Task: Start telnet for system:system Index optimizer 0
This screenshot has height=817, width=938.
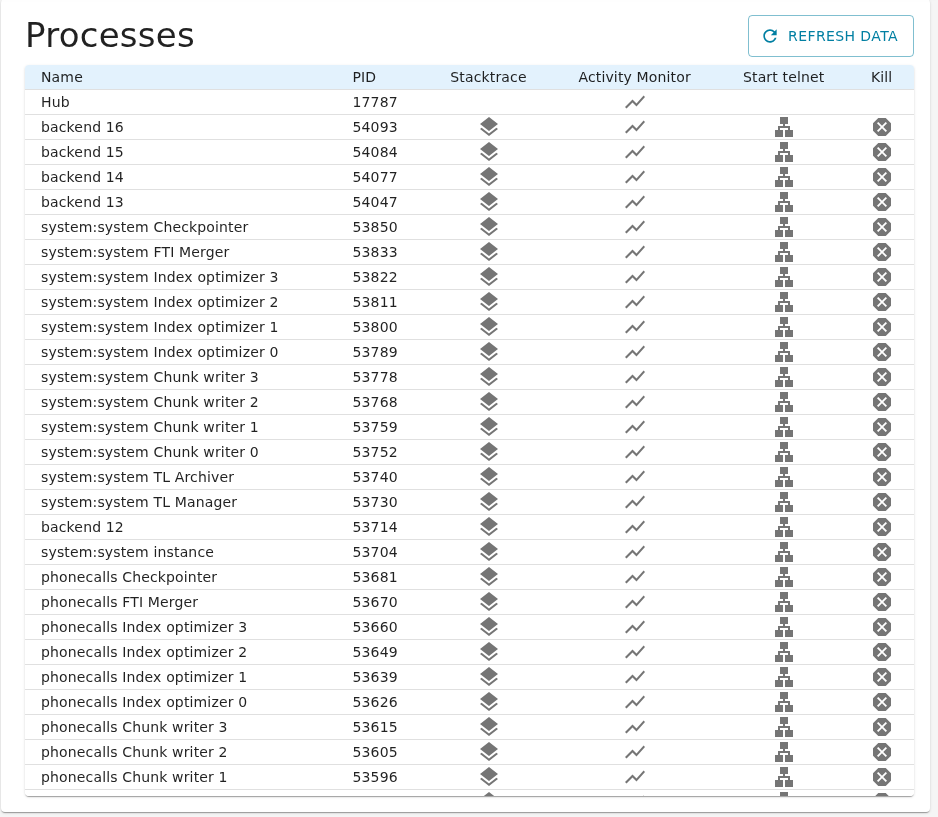Action: (x=784, y=352)
